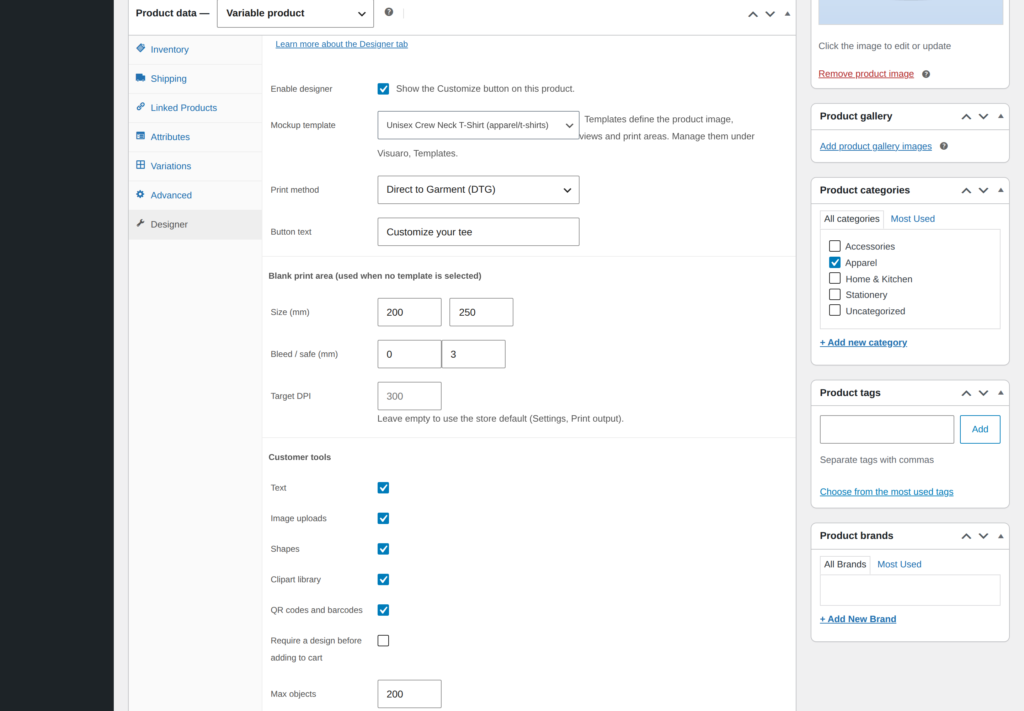Check the Home & Kitchen category
Viewport: 1024px width, 711px height.
(835, 278)
